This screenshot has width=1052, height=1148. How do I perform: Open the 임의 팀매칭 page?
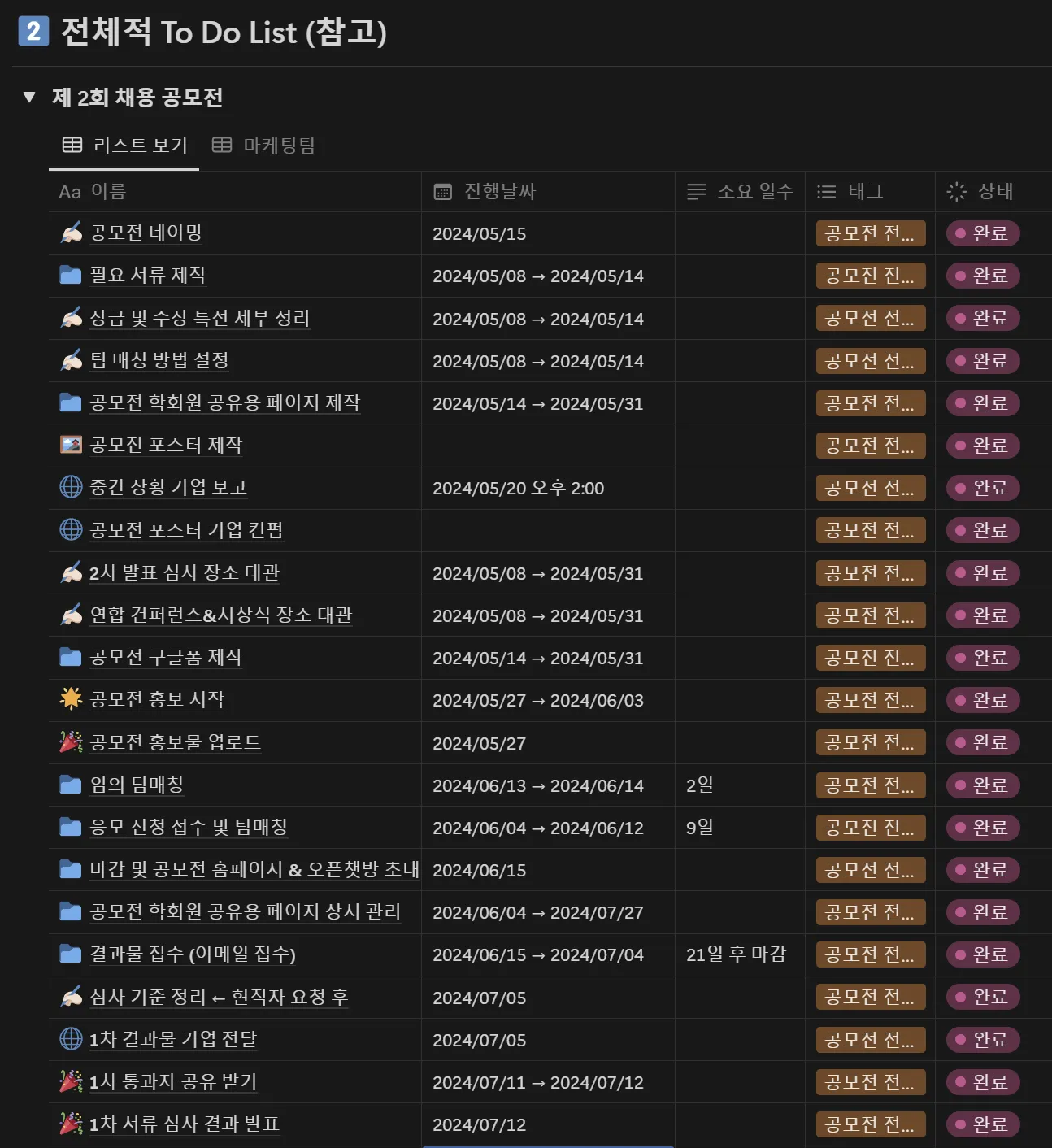pyautogui.click(x=137, y=785)
